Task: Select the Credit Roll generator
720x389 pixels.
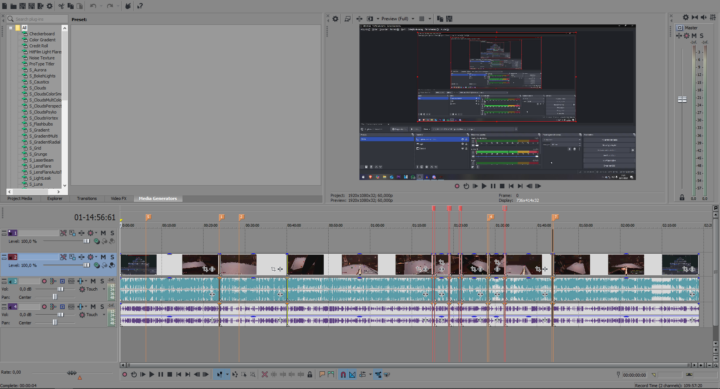Action: click(x=38, y=46)
